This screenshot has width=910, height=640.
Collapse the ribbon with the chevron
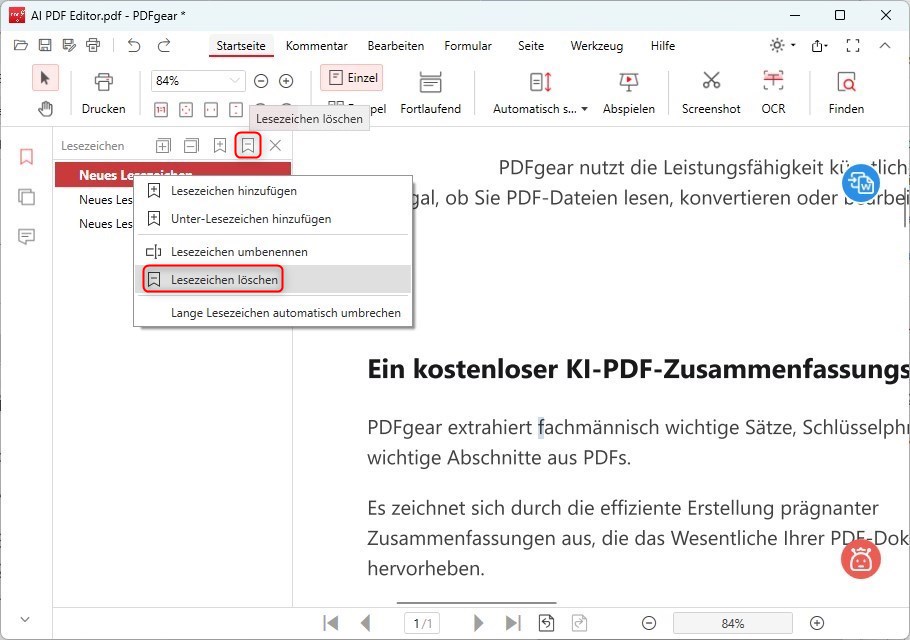coord(884,45)
